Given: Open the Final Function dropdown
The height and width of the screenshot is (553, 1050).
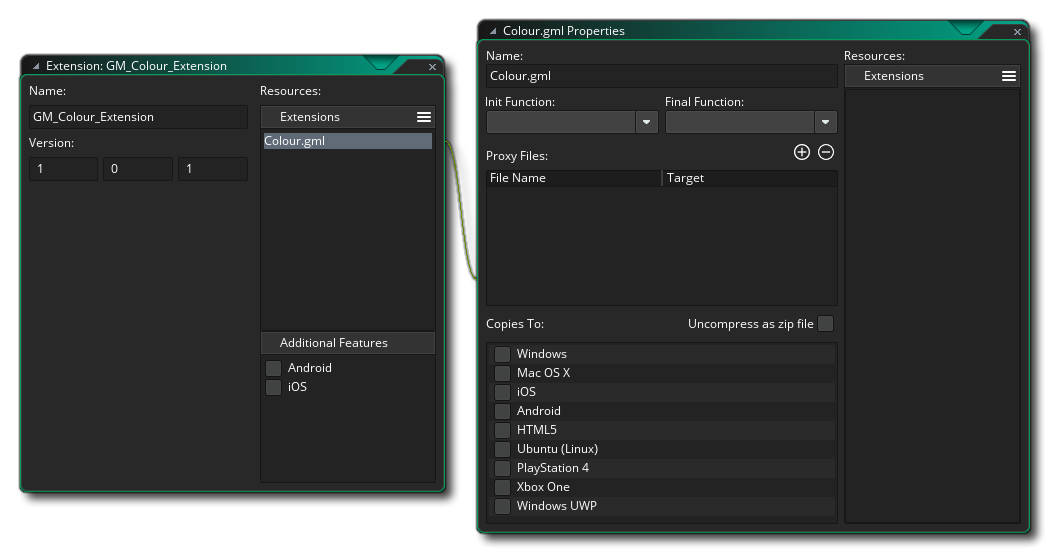Looking at the screenshot, I should 825,122.
